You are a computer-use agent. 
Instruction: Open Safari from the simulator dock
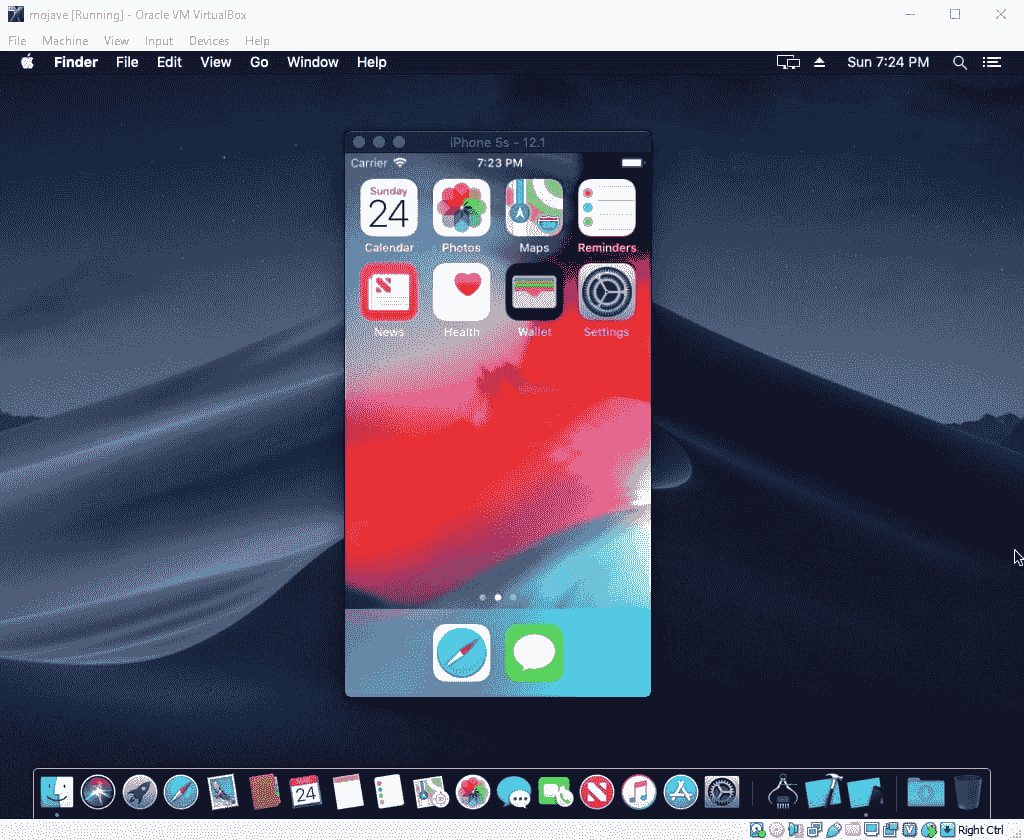tap(461, 652)
